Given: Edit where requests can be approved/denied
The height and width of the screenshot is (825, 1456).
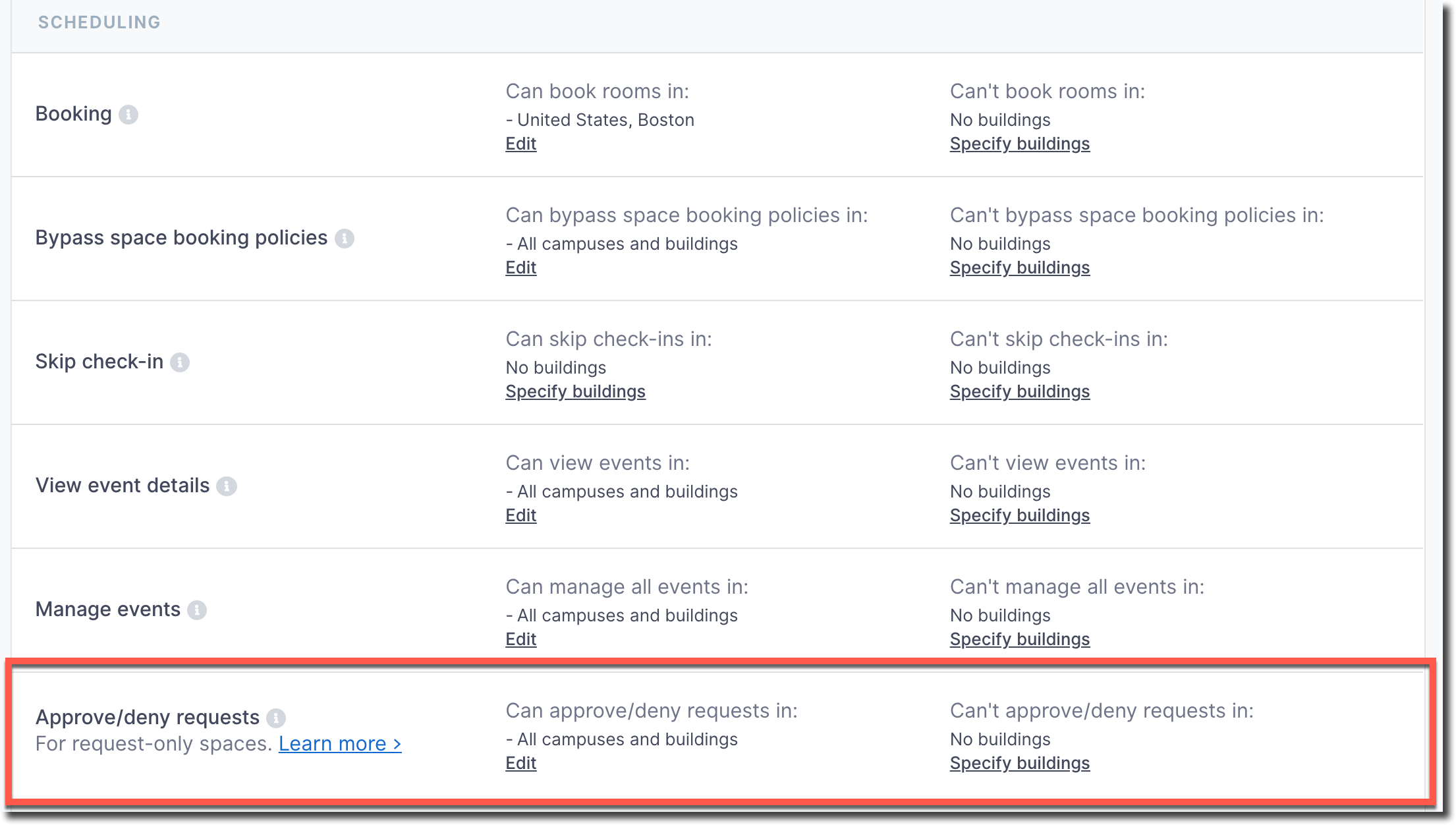Looking at the screenshot, I should pyautogui.click(x=520, y=763).
